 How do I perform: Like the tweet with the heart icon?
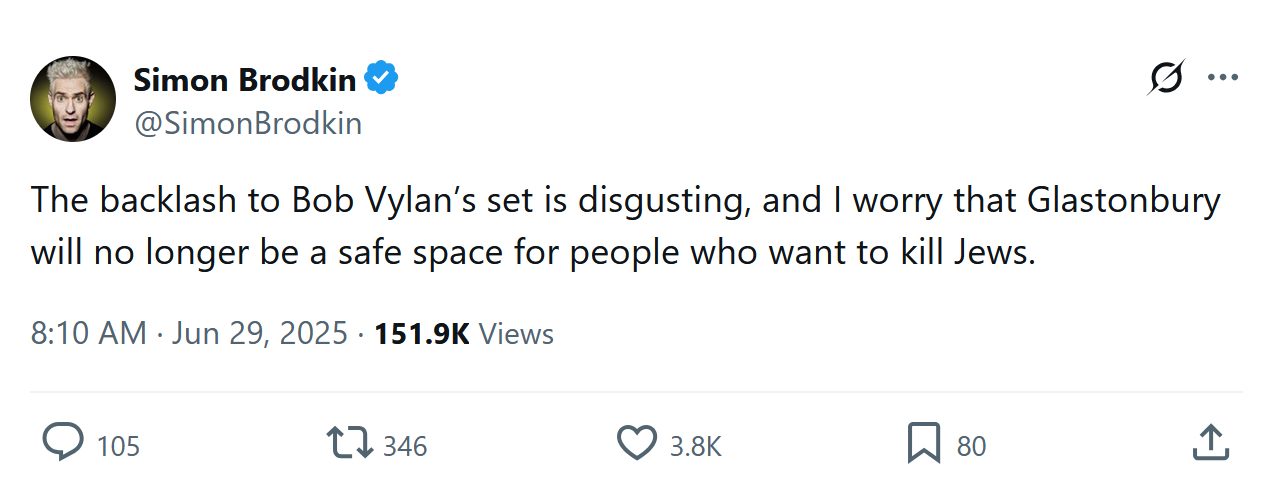637,444
